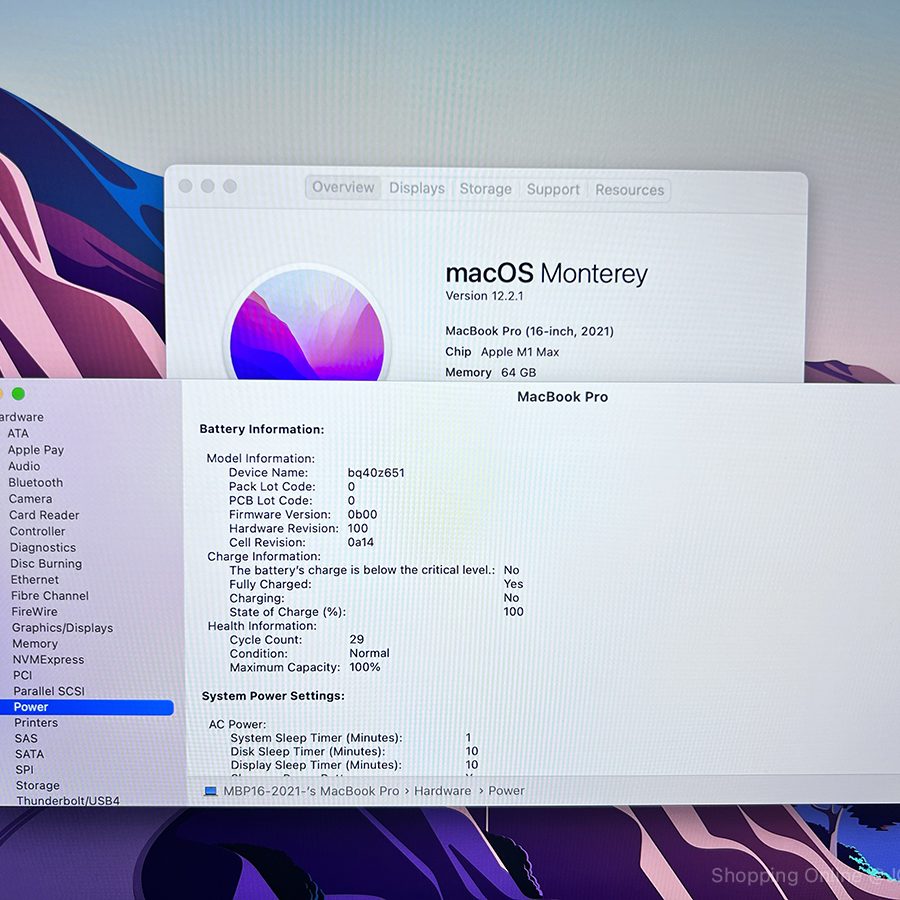Select SATA in the sidebar
Image resolution: width=900 pixels, height=900 pixels.
pos(29,754)
